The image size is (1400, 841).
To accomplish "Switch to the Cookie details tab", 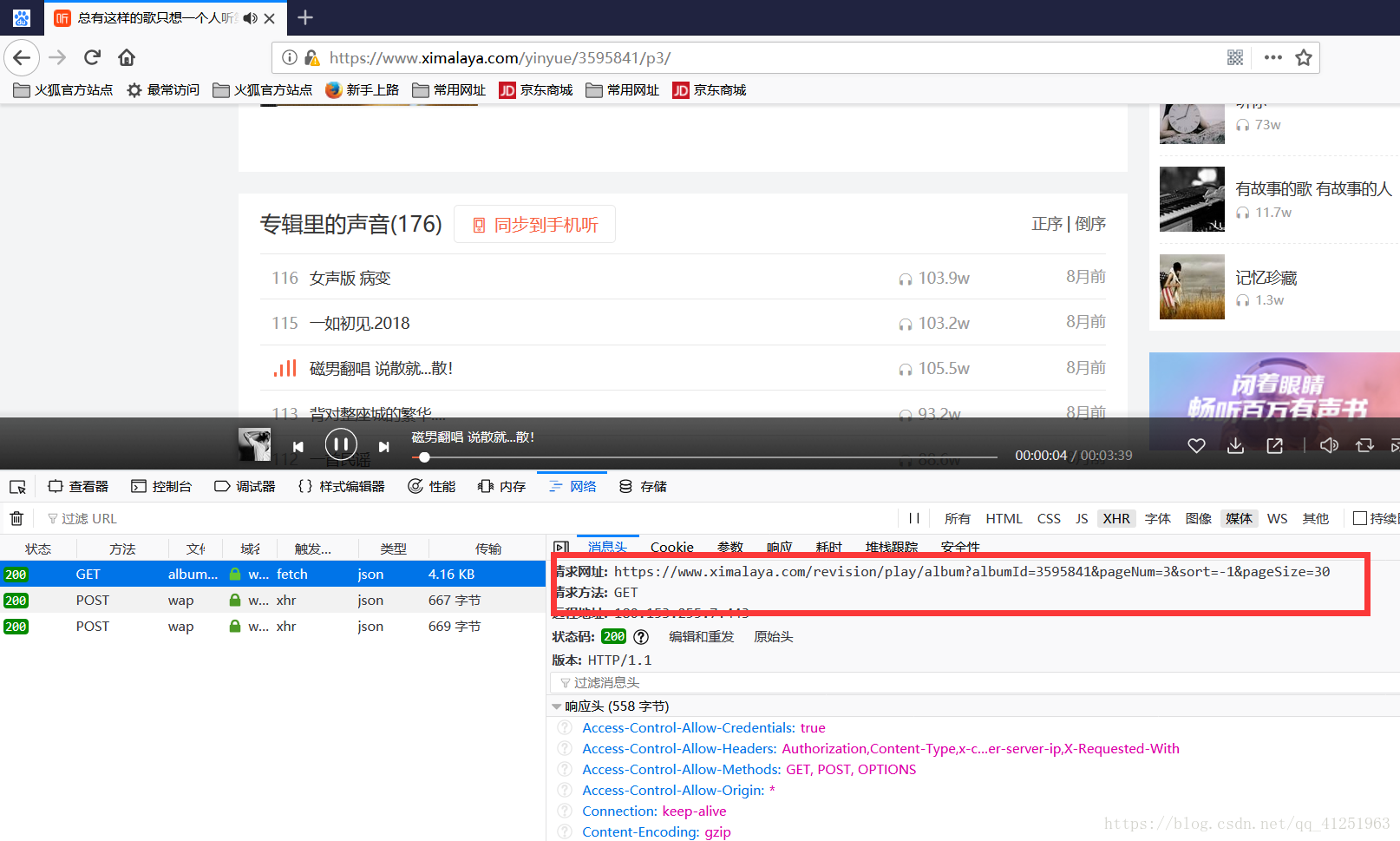I will pos(672,547).
